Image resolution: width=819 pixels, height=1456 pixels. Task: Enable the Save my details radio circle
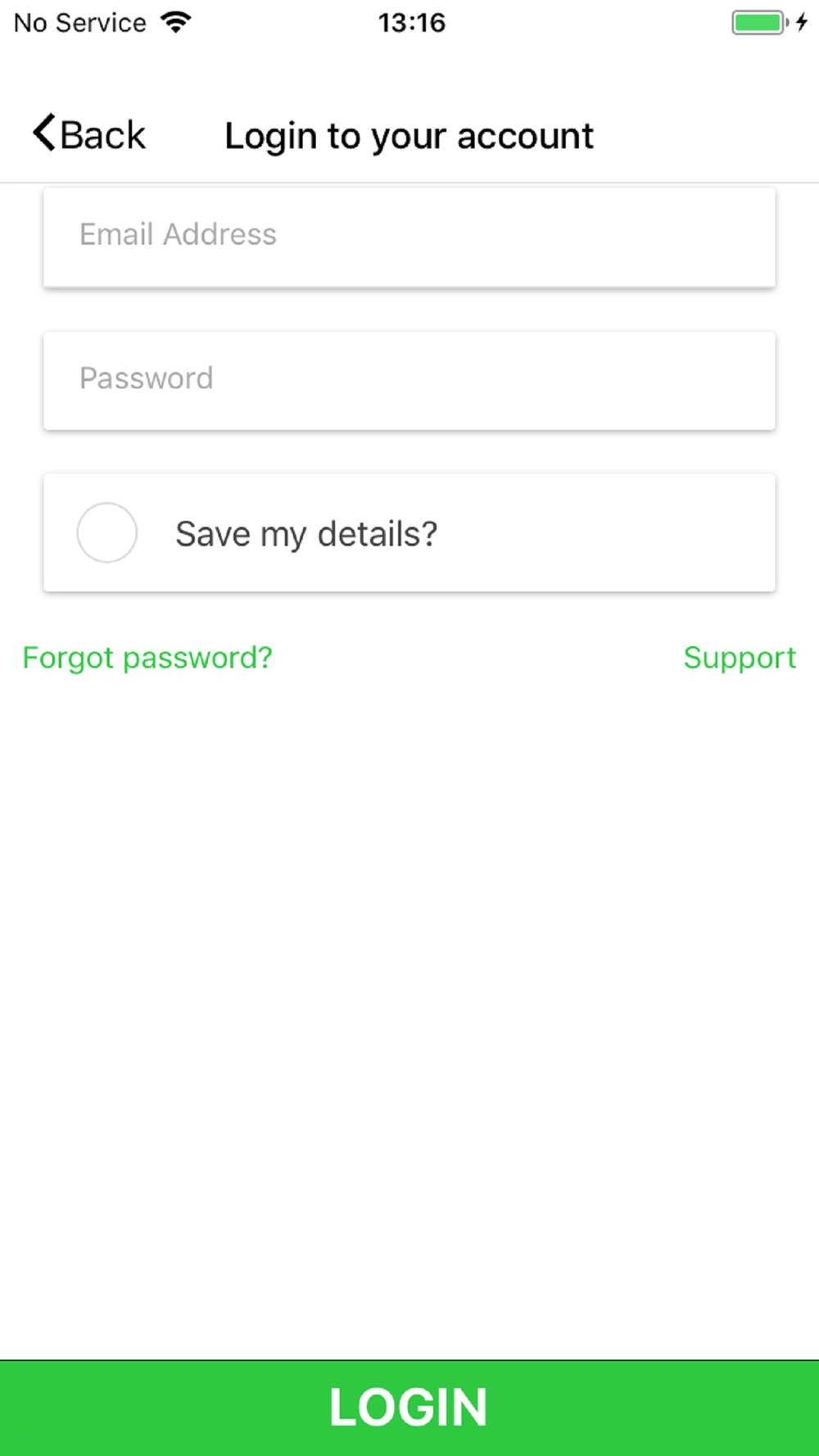[107, 532]
